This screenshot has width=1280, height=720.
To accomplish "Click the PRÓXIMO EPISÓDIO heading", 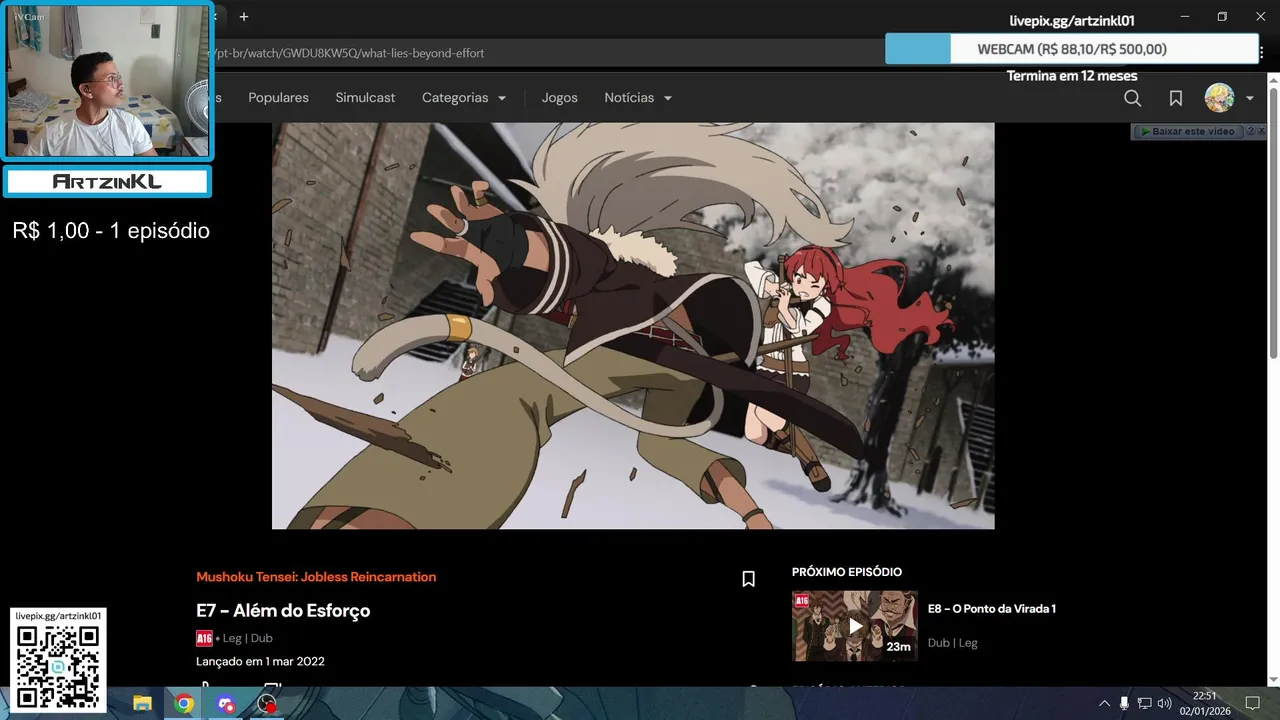I will (x=847, y=572).
